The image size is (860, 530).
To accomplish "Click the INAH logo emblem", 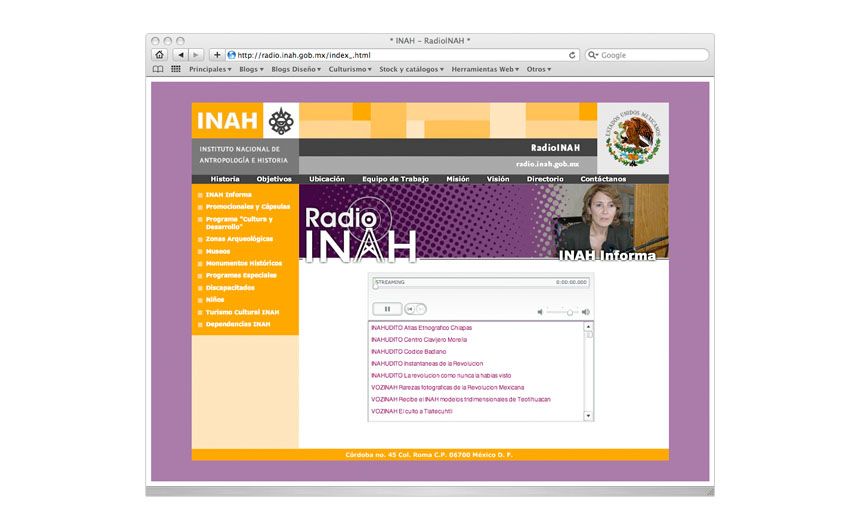I will (x=281, y=121).
